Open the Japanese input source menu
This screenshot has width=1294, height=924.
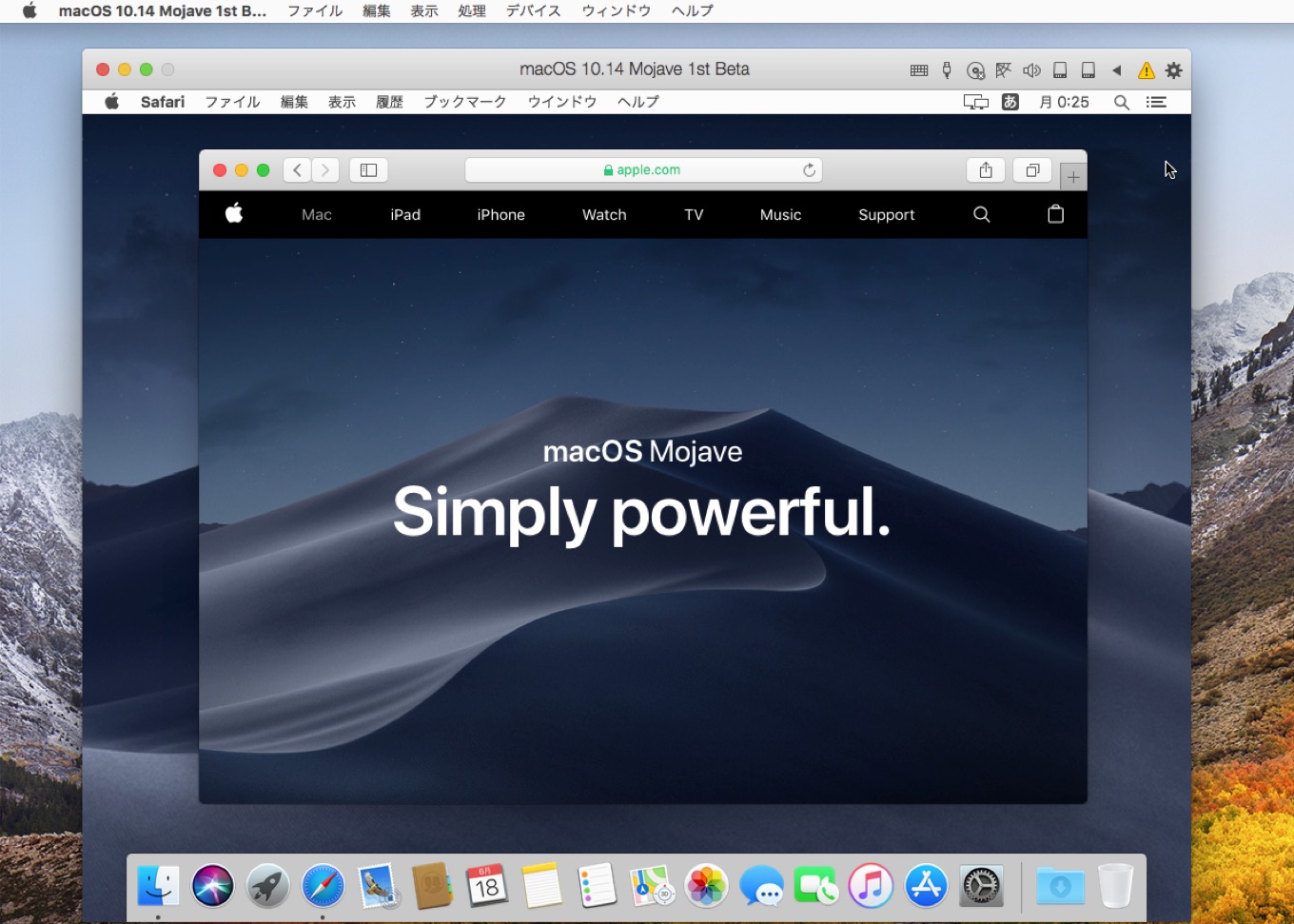click(1010, 102)
